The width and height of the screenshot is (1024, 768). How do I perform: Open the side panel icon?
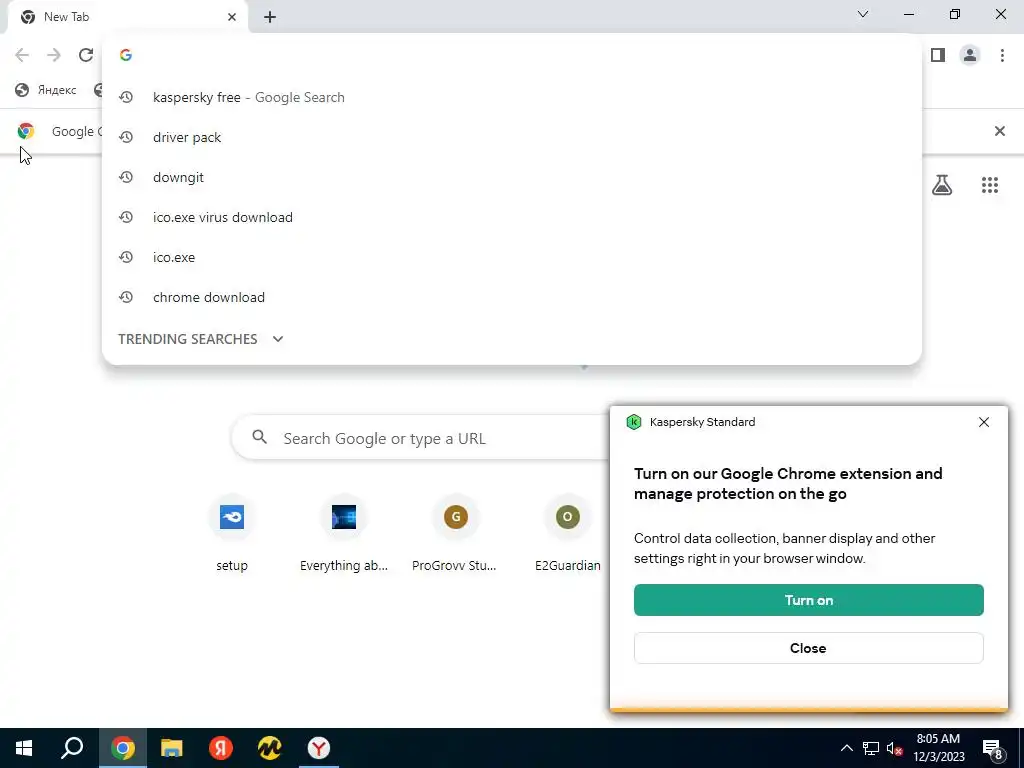(x=938, y=55)
